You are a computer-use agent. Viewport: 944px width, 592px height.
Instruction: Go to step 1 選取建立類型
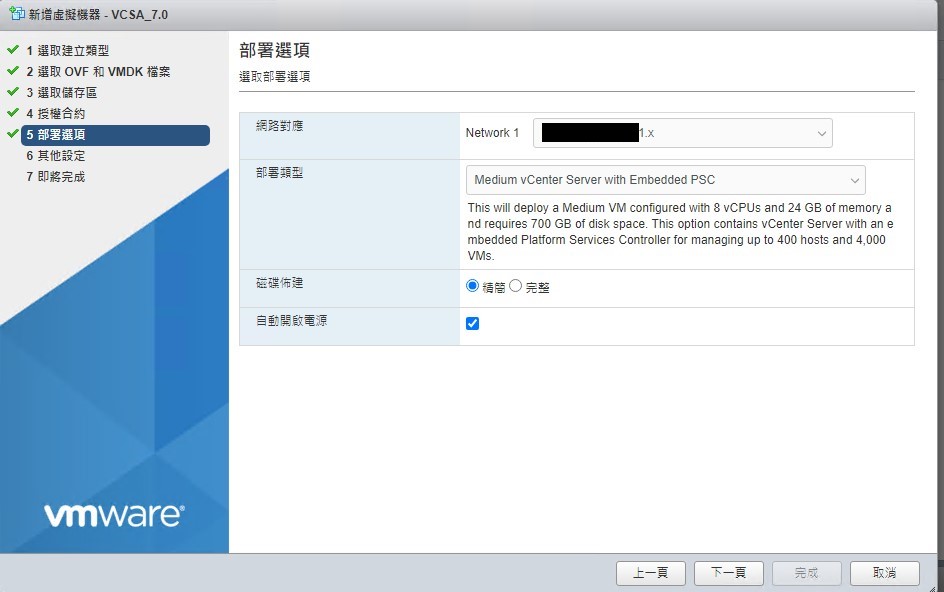[x=67, y=51]
